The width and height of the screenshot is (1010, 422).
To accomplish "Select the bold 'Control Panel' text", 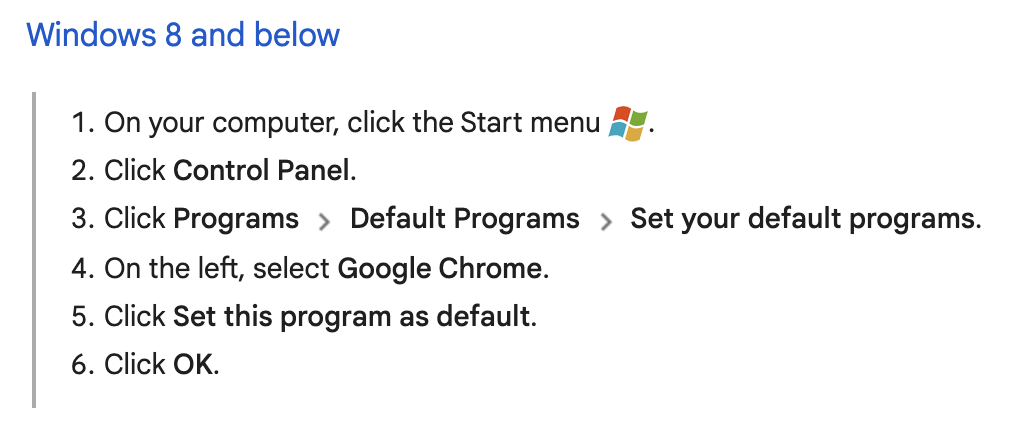I will pyautogui.click(x=262, y=171).
